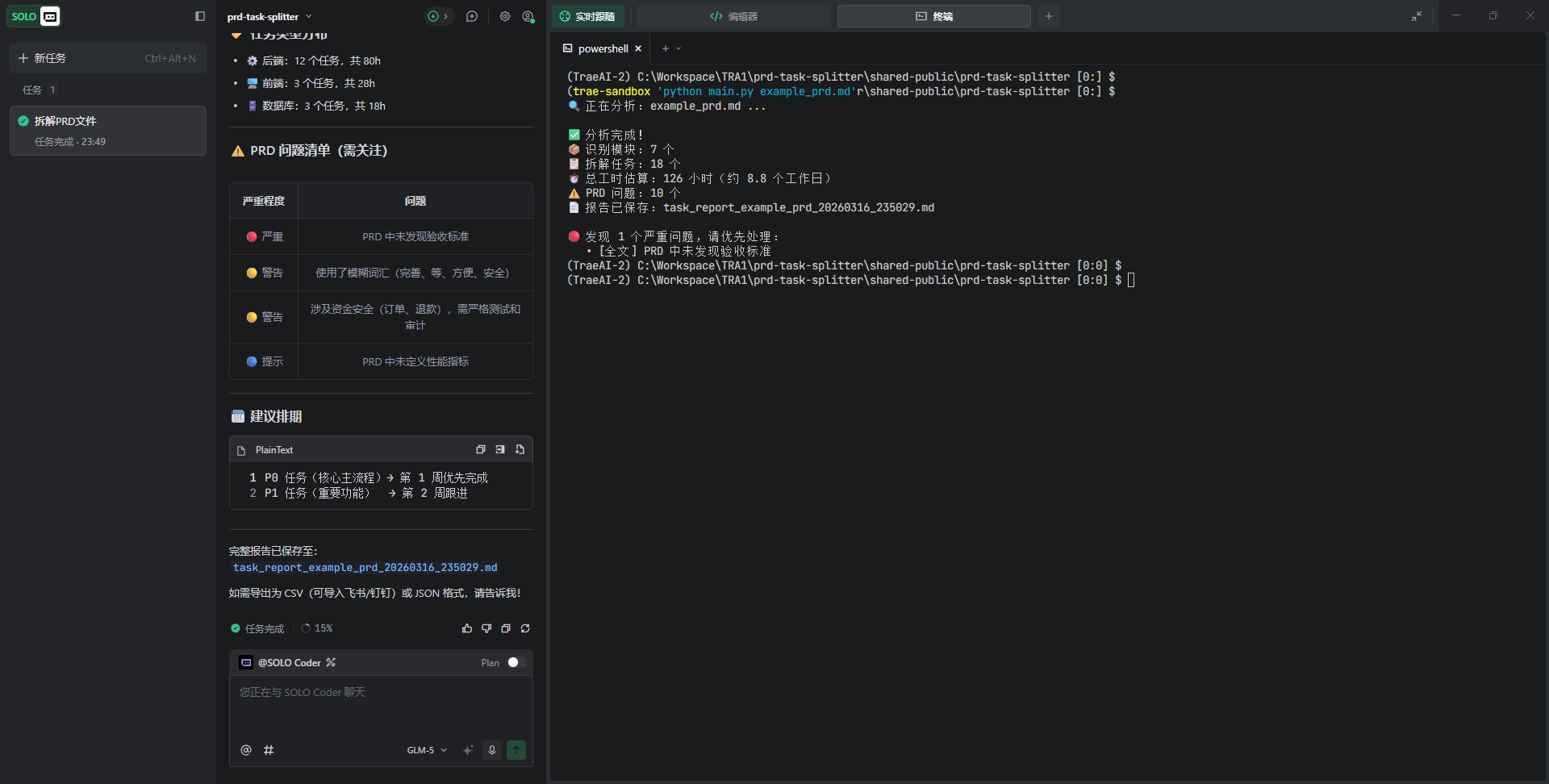Start a new chat conversation
Image resolution: width=1549 pixels, height=784 pixels.
472,16
